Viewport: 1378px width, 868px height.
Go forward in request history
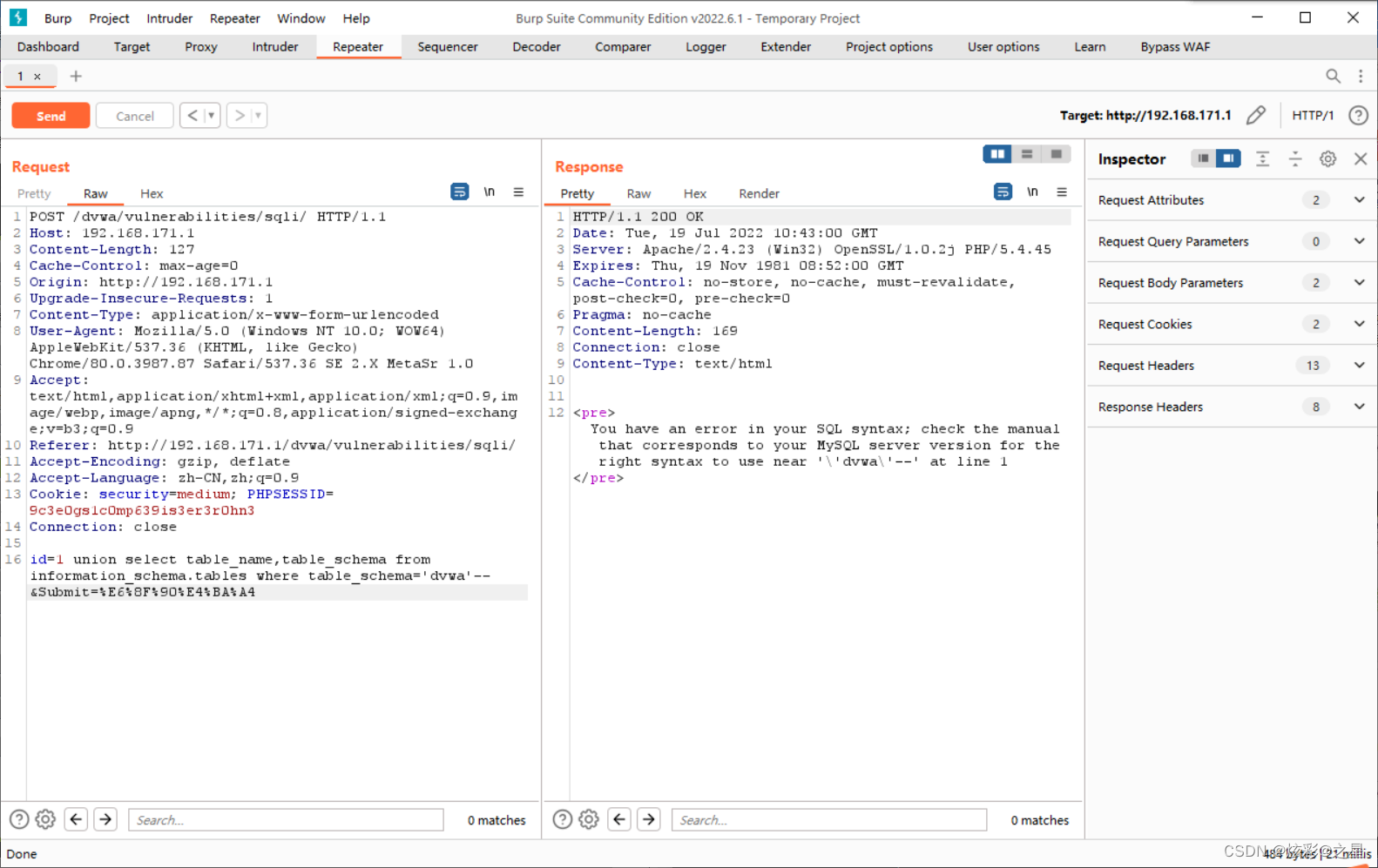point(240,115)
